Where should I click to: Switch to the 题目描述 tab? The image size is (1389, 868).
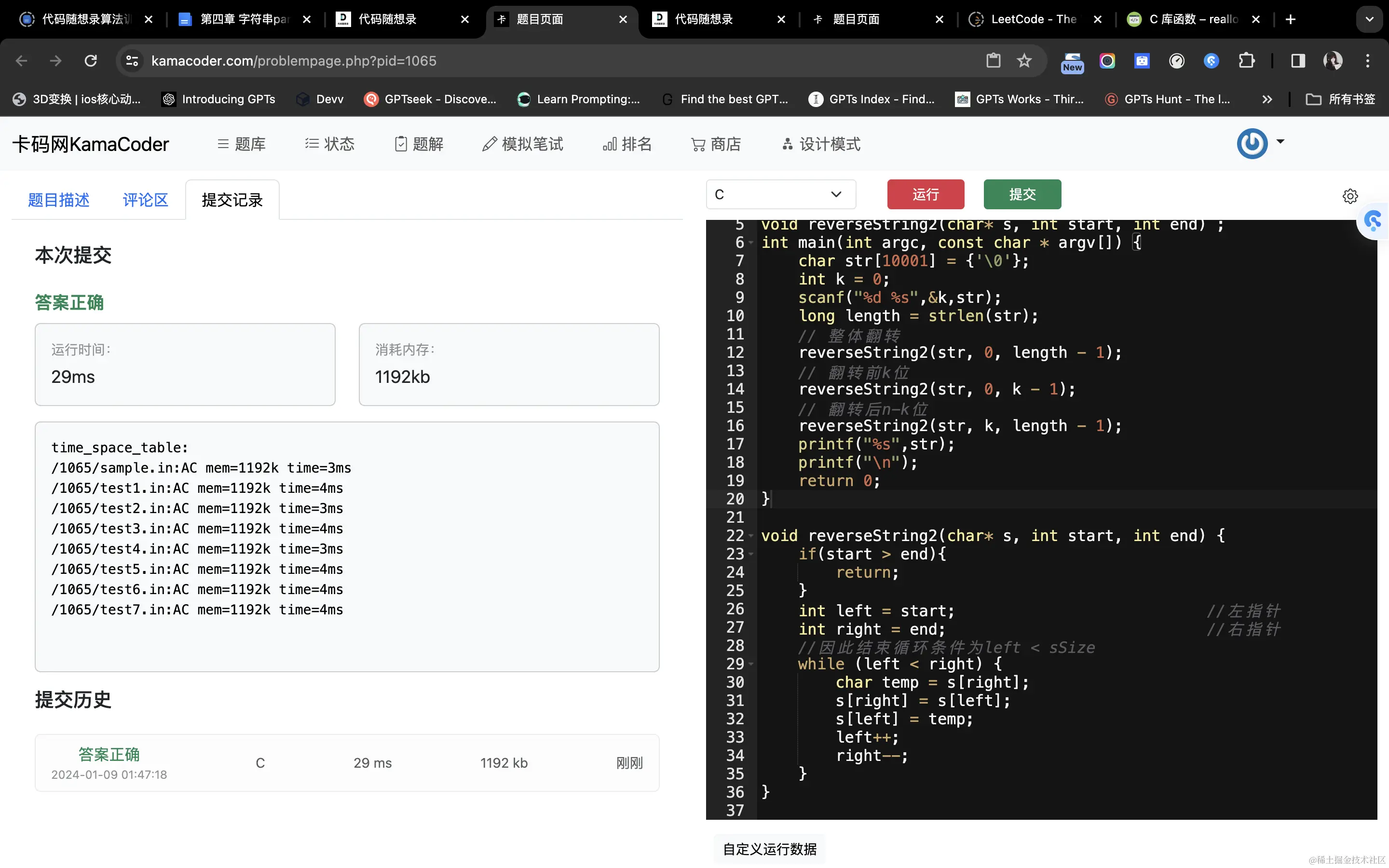58,200
